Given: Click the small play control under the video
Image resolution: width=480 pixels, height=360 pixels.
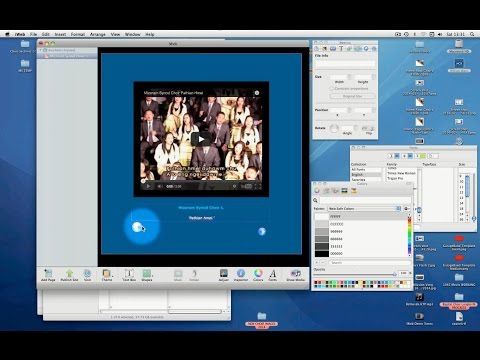Looking at the screenshot, I should (148, 186).
